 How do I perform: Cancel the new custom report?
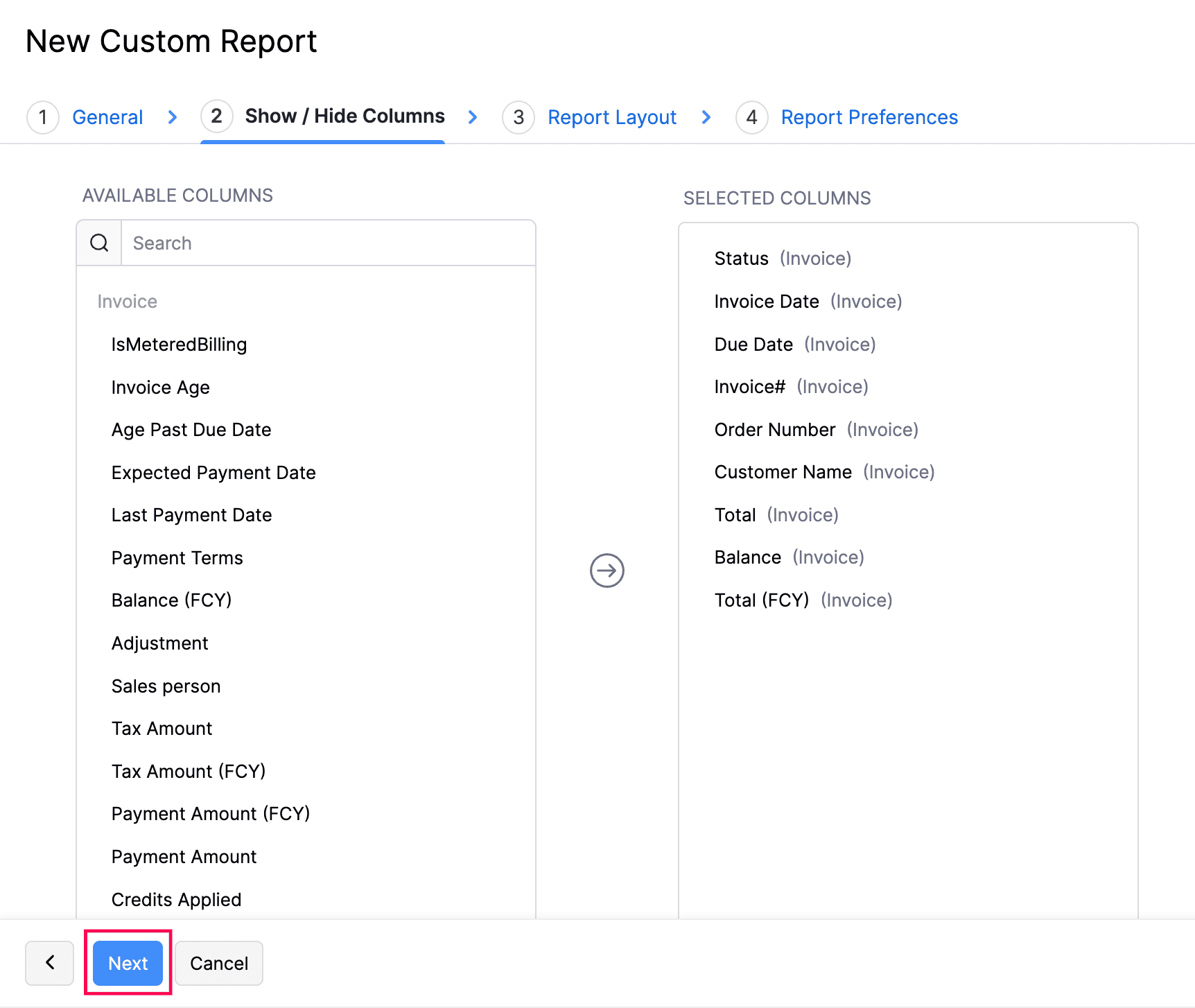(x=219, y=963)
